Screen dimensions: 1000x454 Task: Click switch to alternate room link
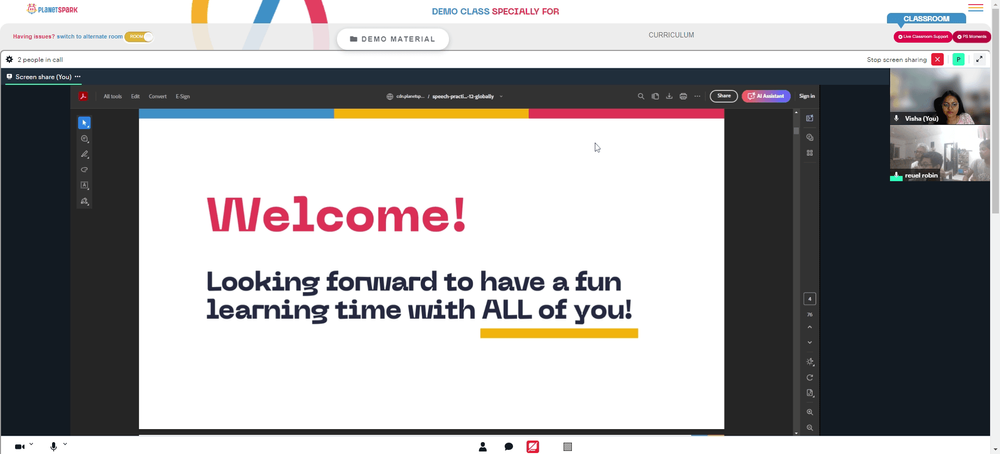point(90,36)
